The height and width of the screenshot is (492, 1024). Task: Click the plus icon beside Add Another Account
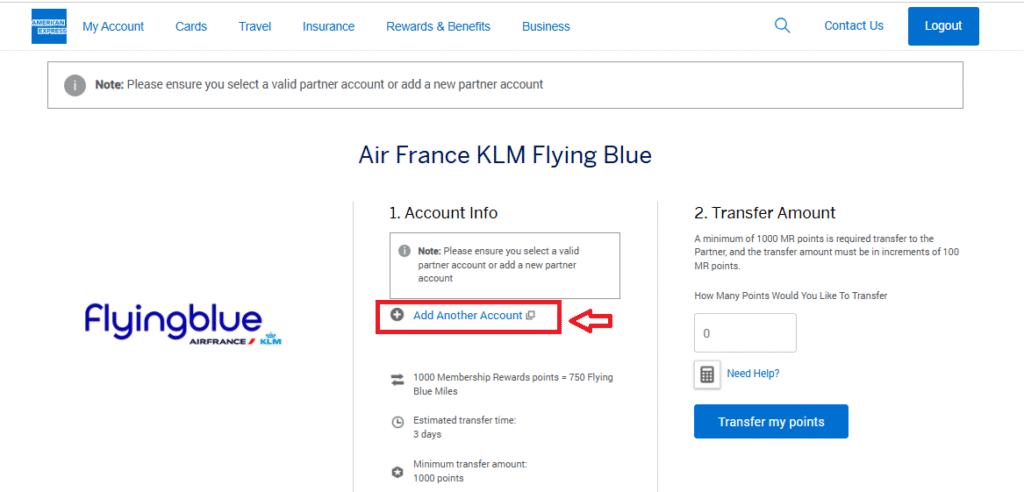397,315
